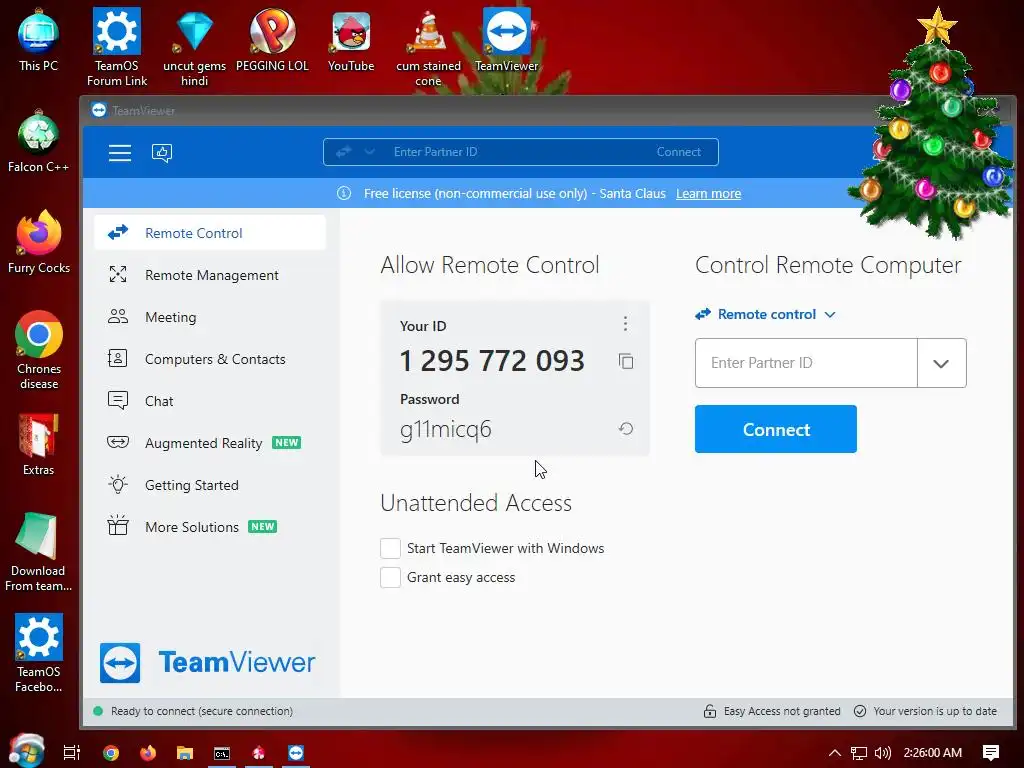
Task: Click the version up-to-date check icon
Action: click(x=860, y=711)
